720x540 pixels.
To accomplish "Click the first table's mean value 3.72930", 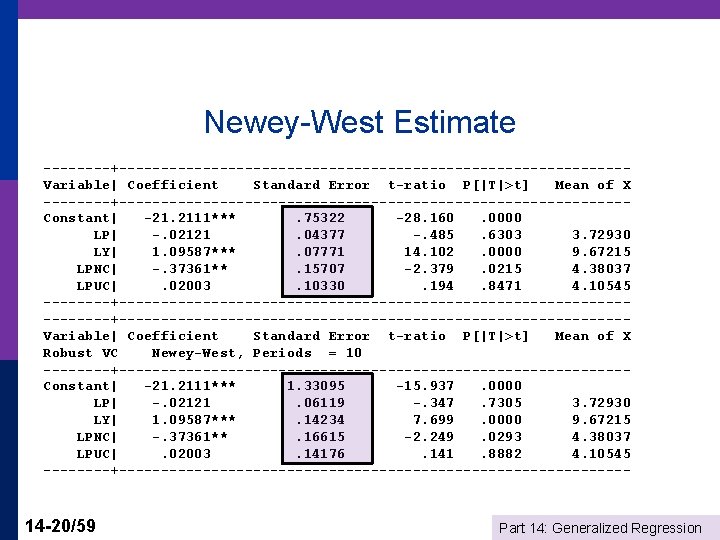I will point(602,235).
